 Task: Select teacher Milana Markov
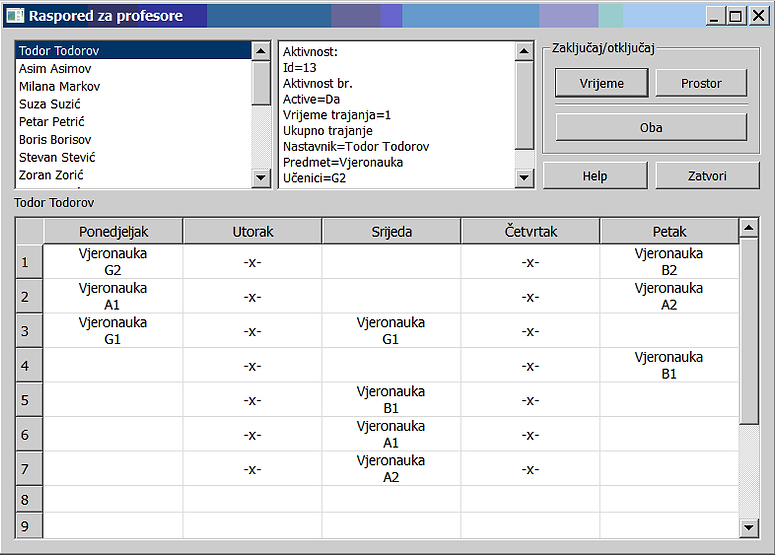pos(134,86)
